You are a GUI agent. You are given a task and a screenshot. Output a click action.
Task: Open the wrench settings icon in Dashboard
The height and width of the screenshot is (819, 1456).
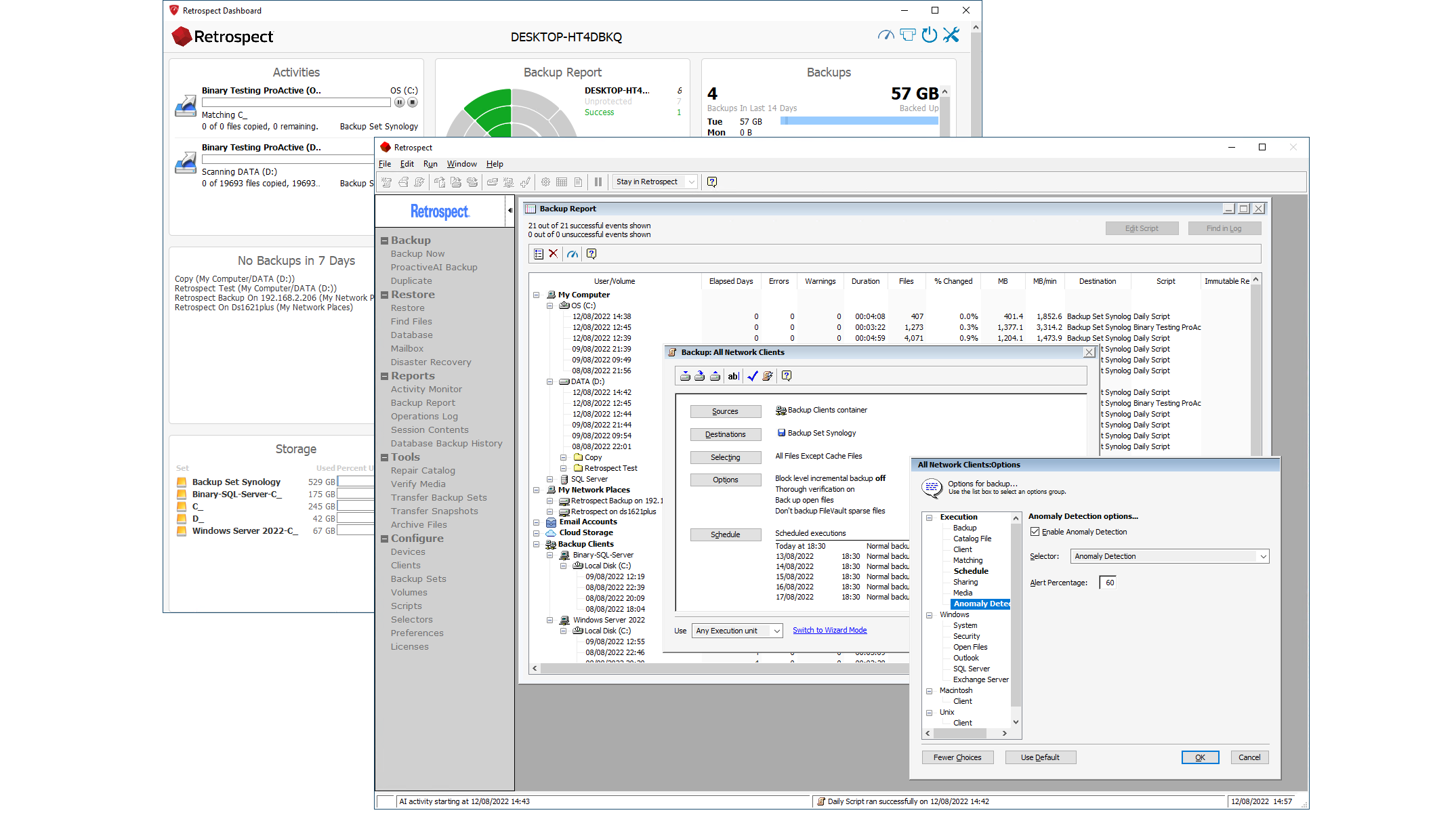pos(951,35)
